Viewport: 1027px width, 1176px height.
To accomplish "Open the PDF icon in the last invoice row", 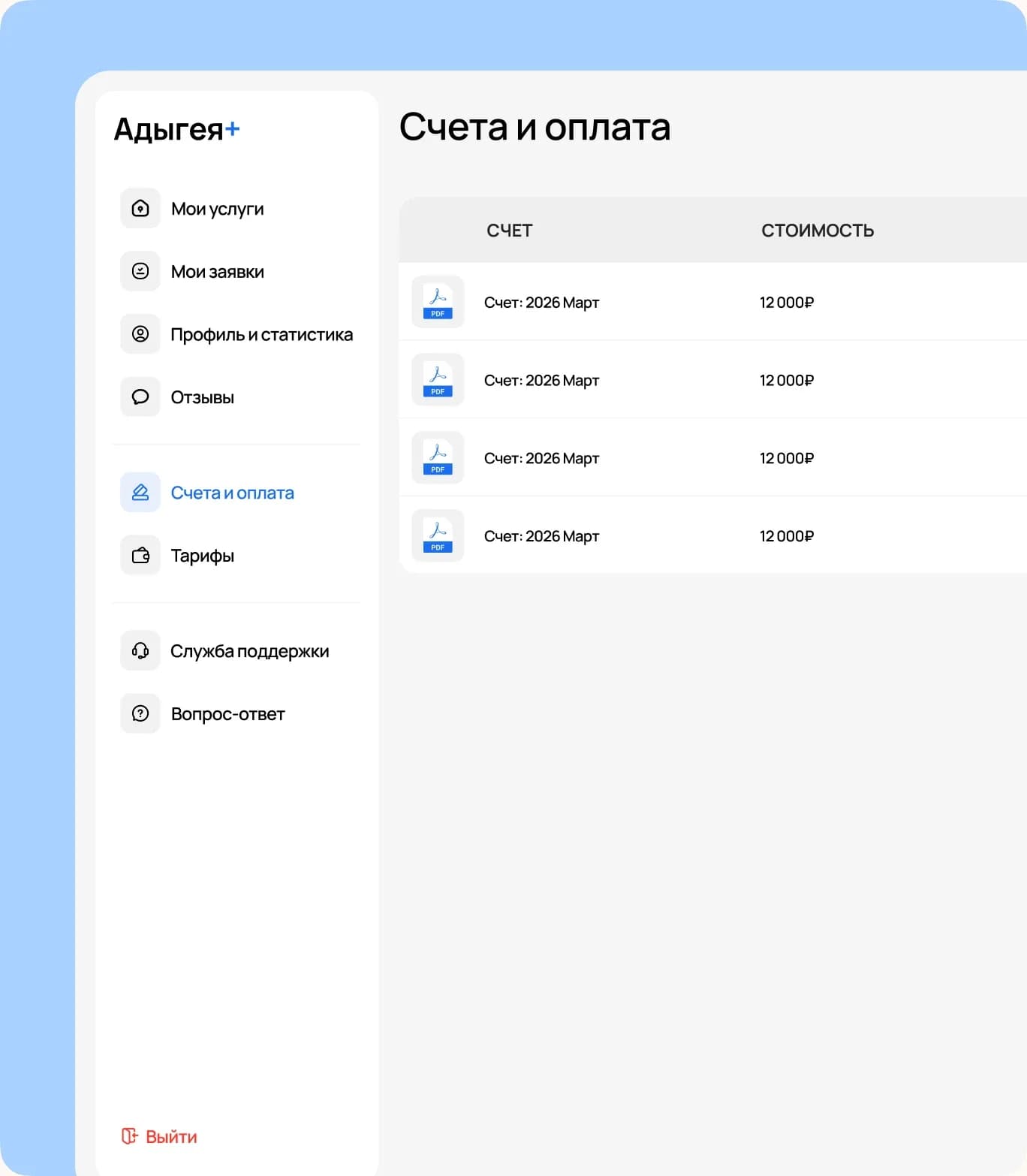I will coord(438,535).
